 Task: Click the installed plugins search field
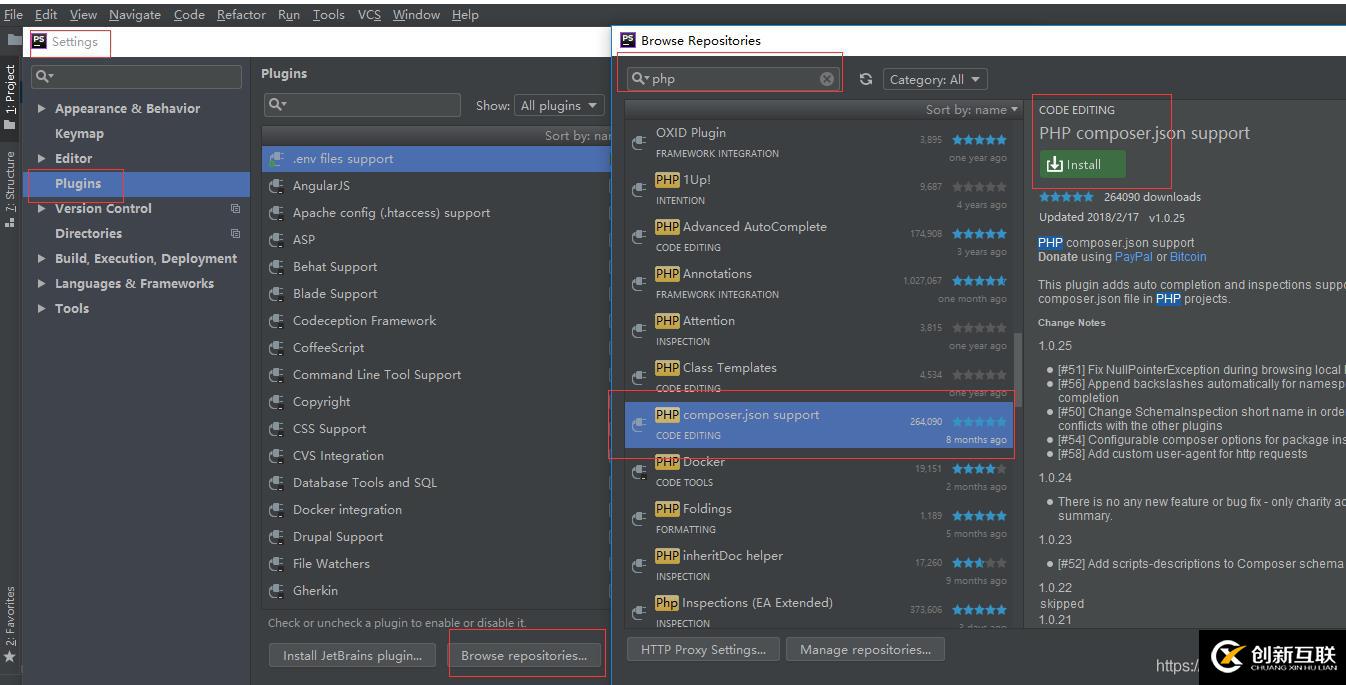pos(362,104)
